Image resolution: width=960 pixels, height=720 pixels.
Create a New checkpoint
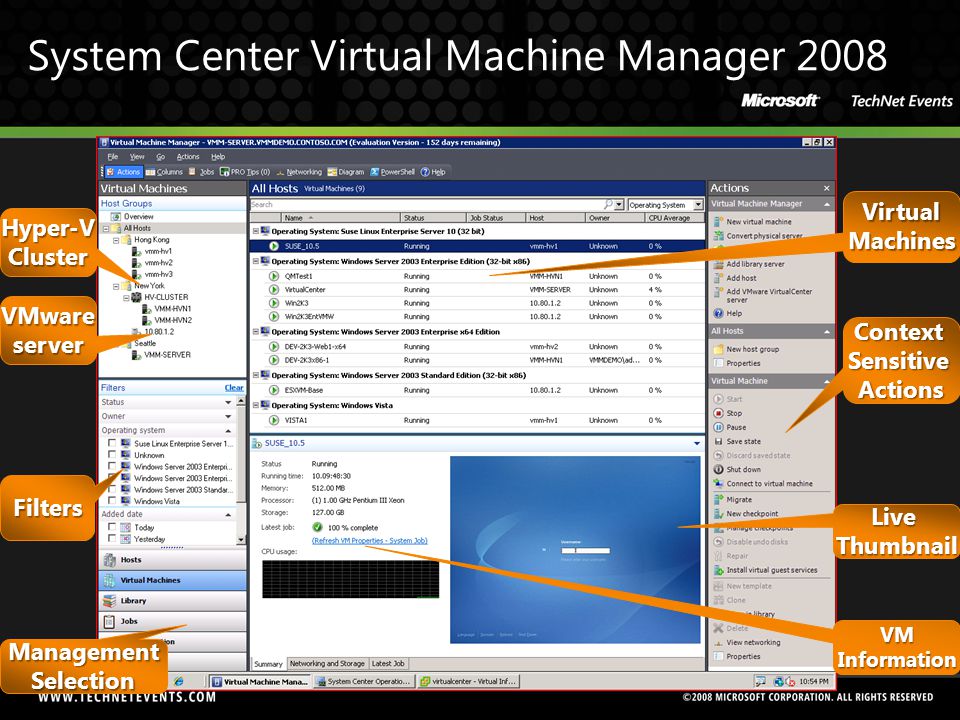[x=746, y=514]
